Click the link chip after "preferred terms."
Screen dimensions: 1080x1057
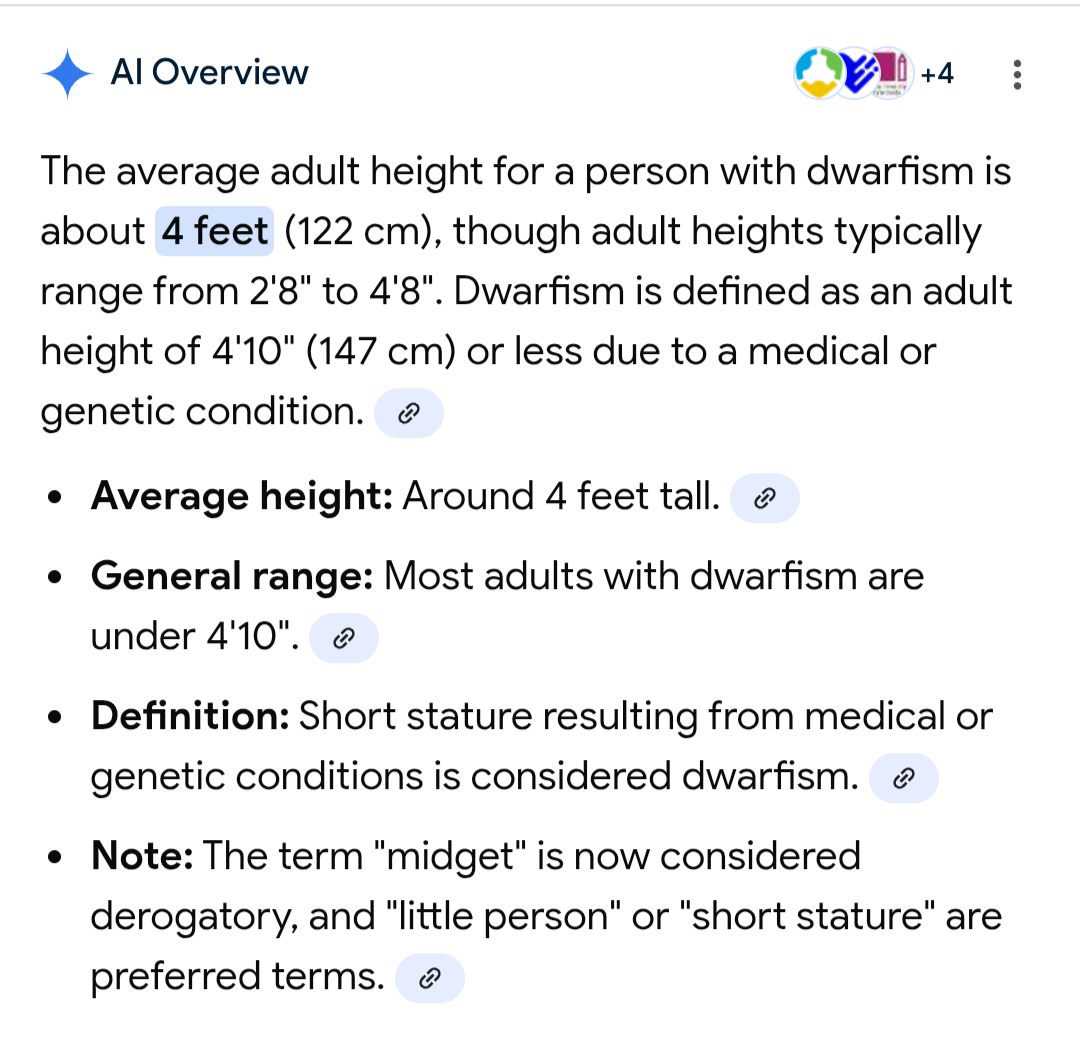click(430, 978)
